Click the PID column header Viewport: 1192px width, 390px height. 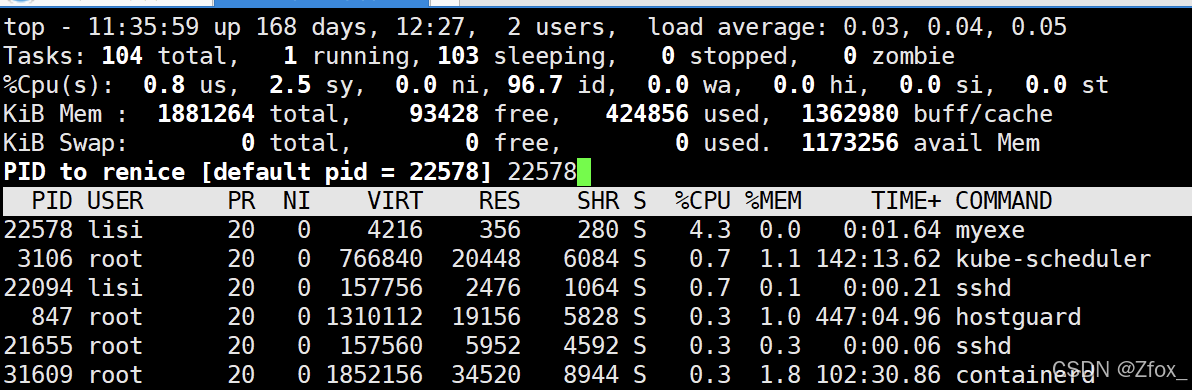click(x=52, y=201)
